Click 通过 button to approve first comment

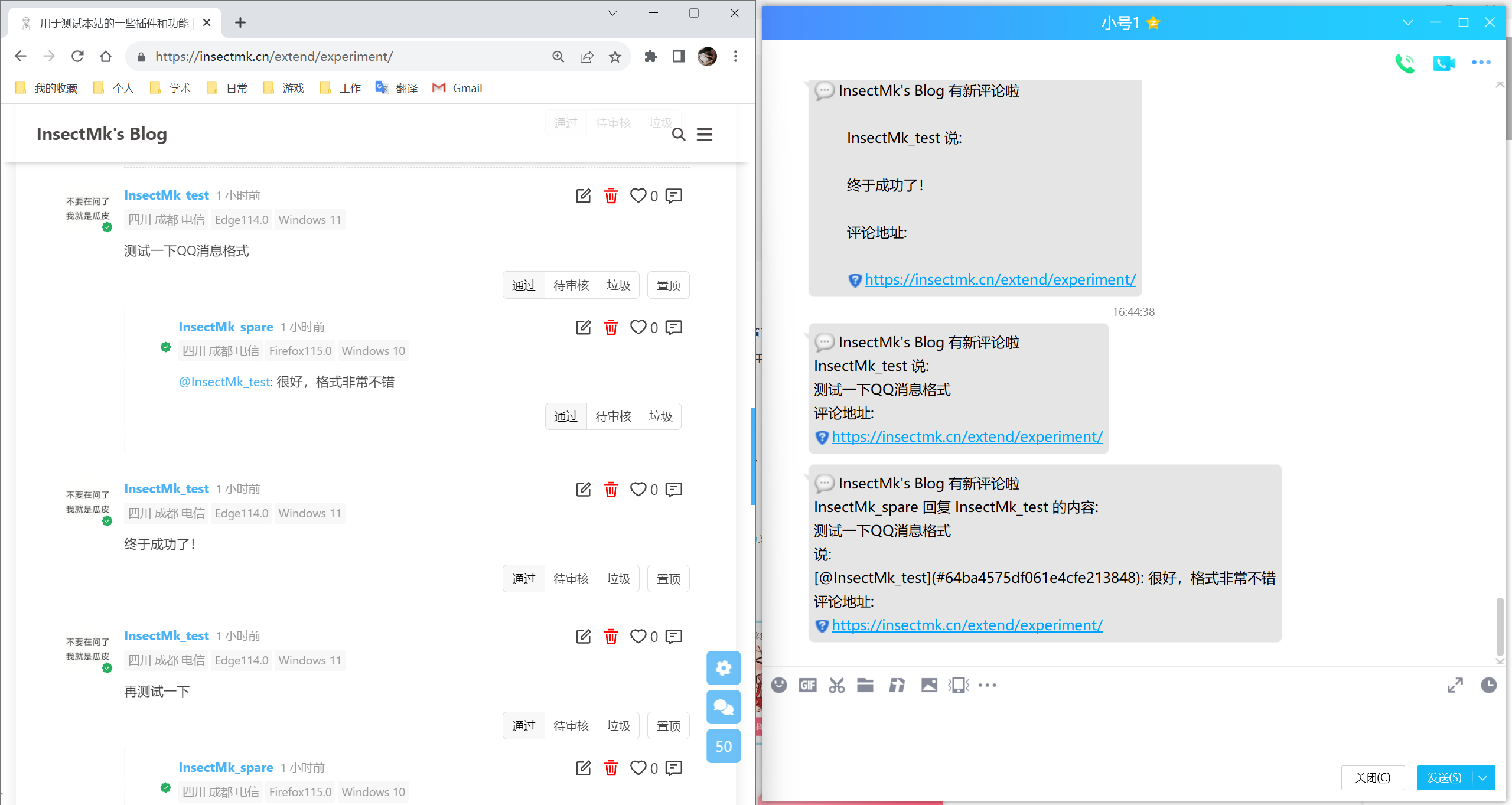click(x=524, y=285)
